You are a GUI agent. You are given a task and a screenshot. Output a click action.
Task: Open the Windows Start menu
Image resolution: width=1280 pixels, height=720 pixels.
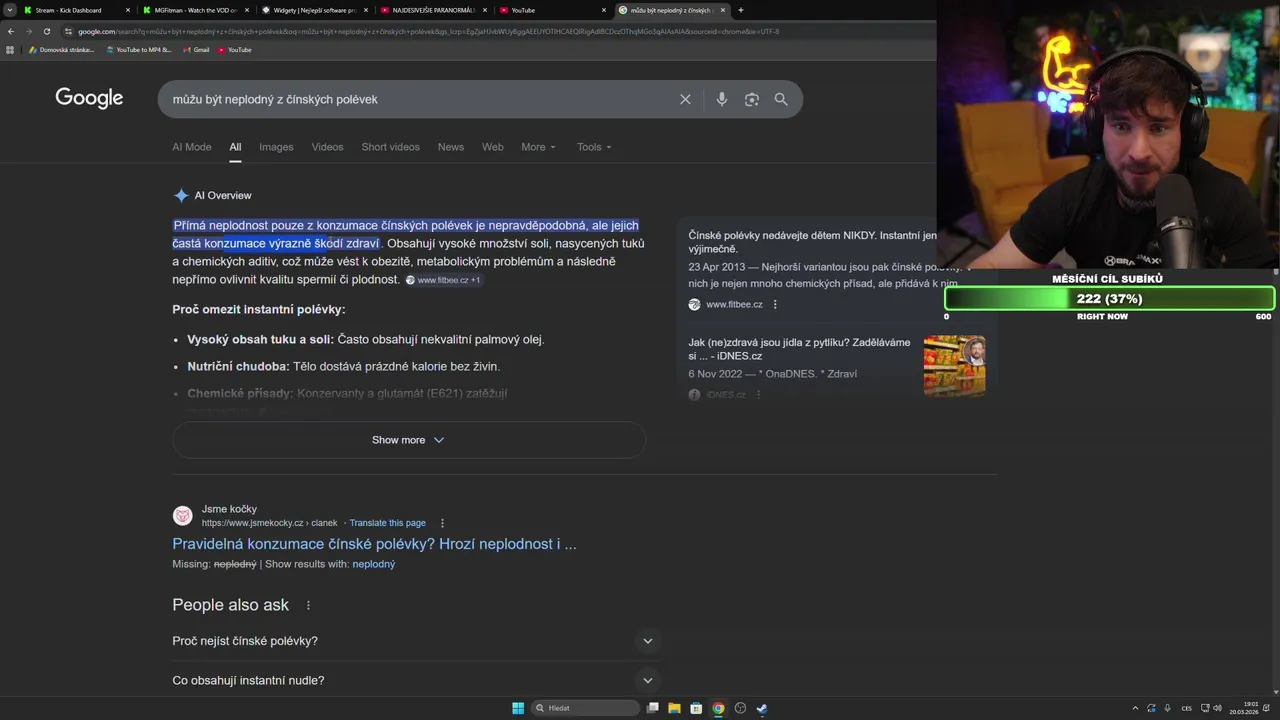(x=518, y=708)
